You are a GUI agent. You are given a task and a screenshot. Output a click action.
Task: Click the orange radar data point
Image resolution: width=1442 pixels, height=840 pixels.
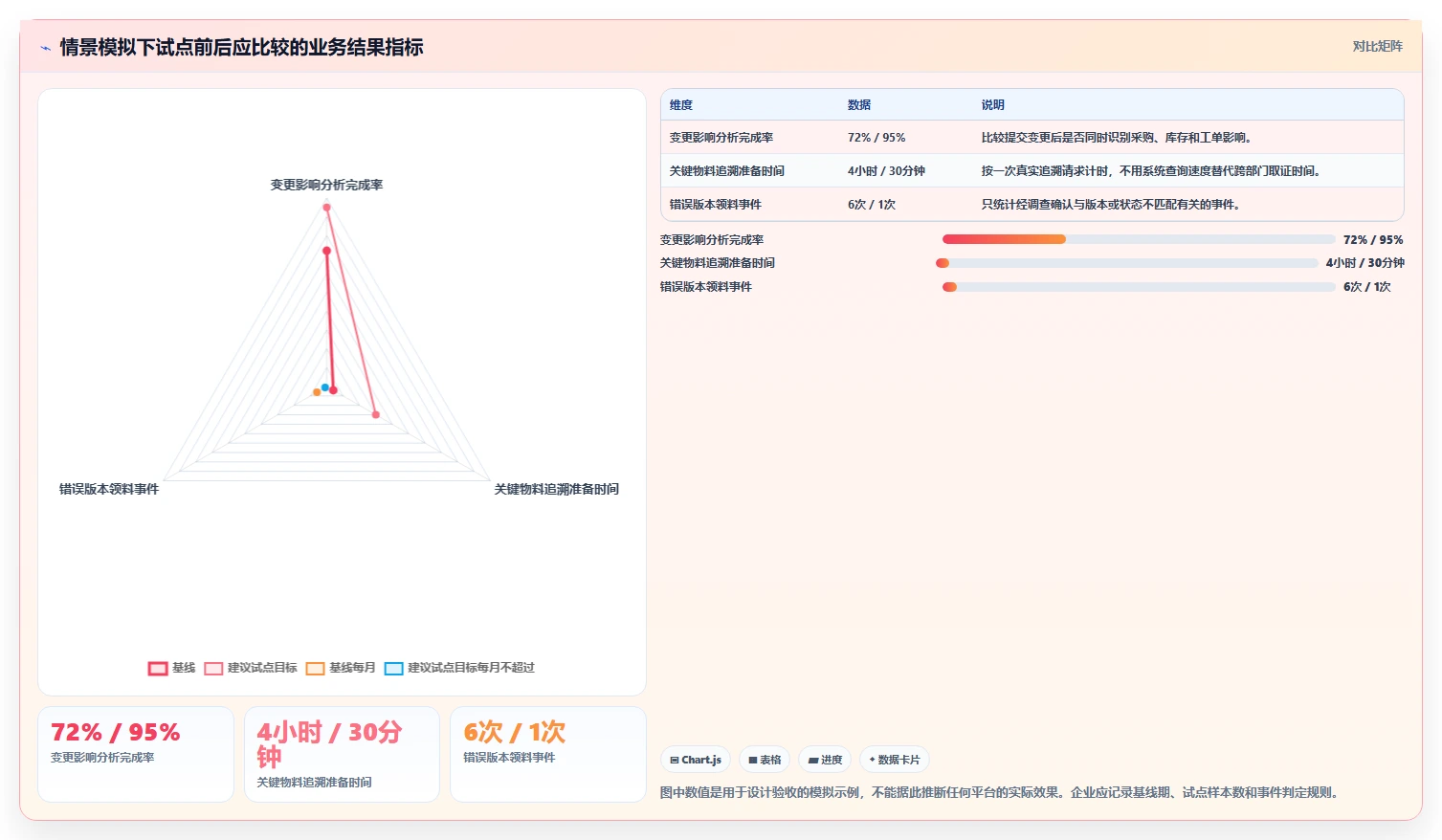click(317, 392)
